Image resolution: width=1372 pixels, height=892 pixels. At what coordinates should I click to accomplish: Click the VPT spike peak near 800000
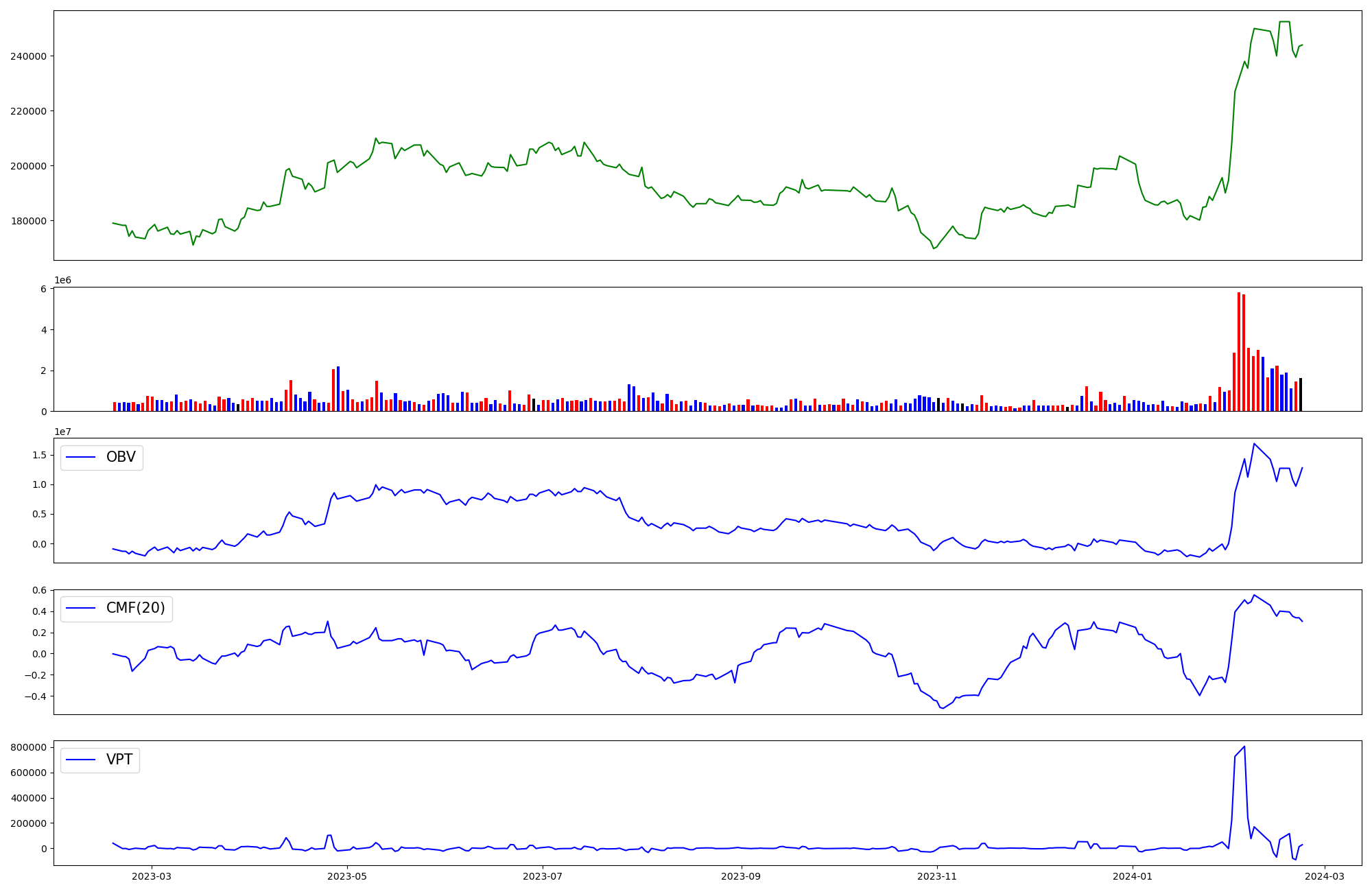click(1244, 747)
